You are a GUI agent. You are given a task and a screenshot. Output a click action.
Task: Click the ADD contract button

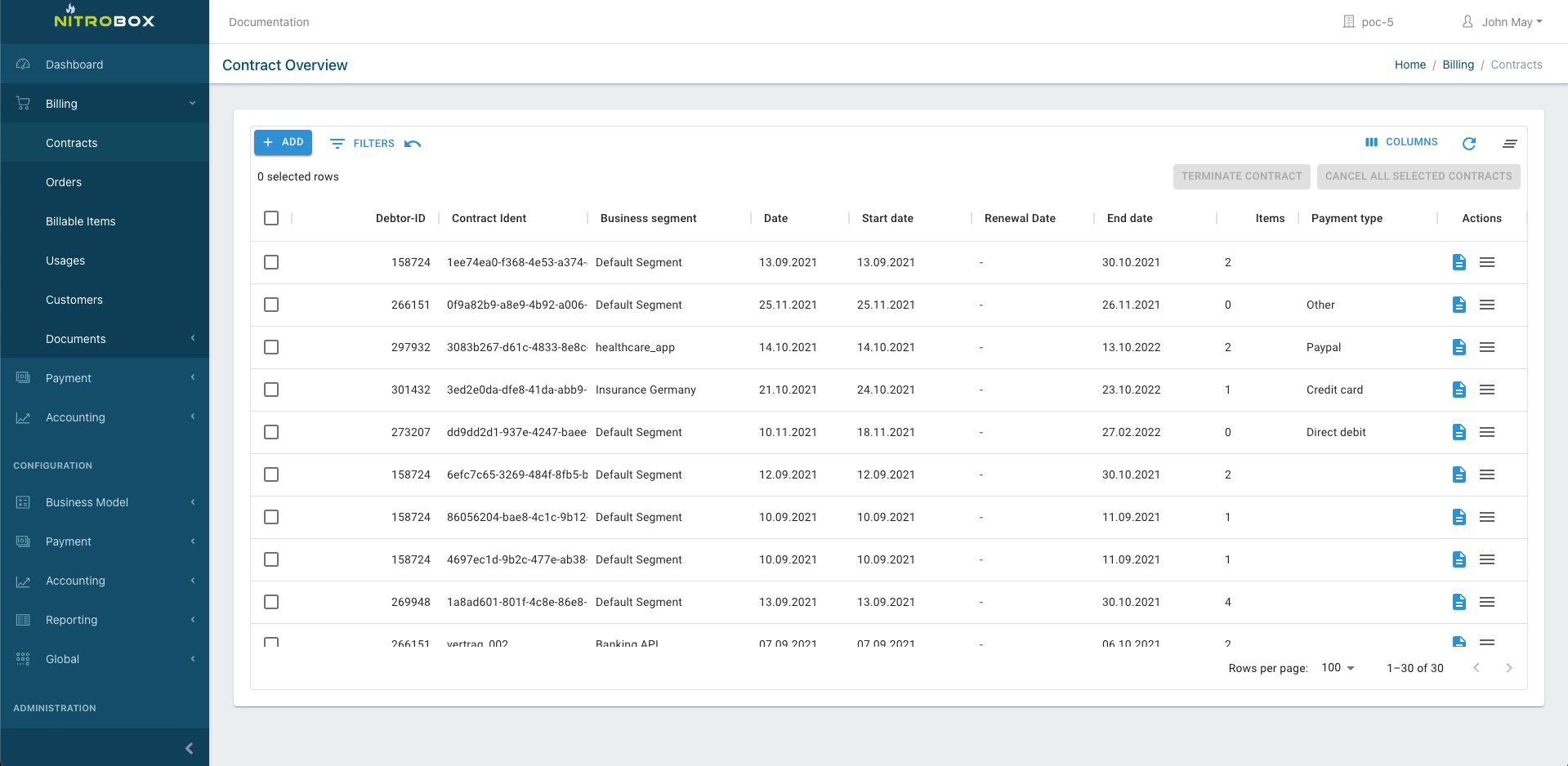click(x=283, y=142)
